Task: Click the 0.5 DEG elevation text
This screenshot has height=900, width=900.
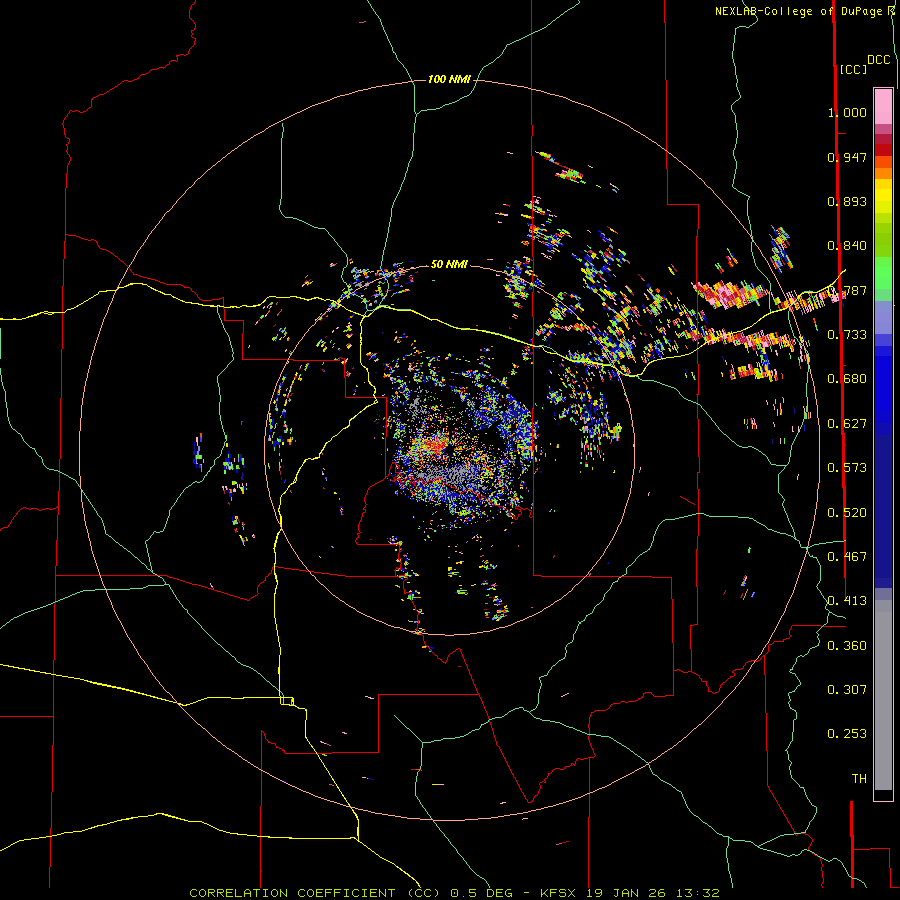Action: click(x=483, y=893)
